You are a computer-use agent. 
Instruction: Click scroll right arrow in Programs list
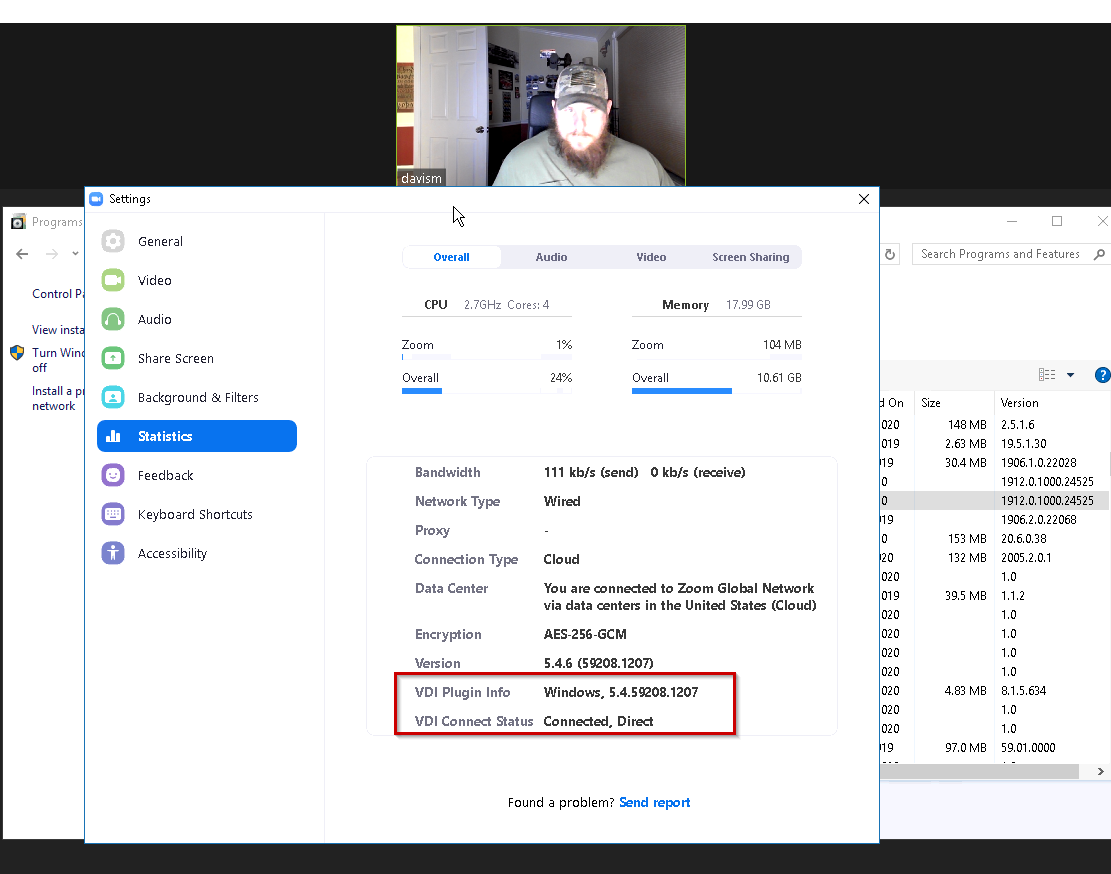coord(1100,771)
